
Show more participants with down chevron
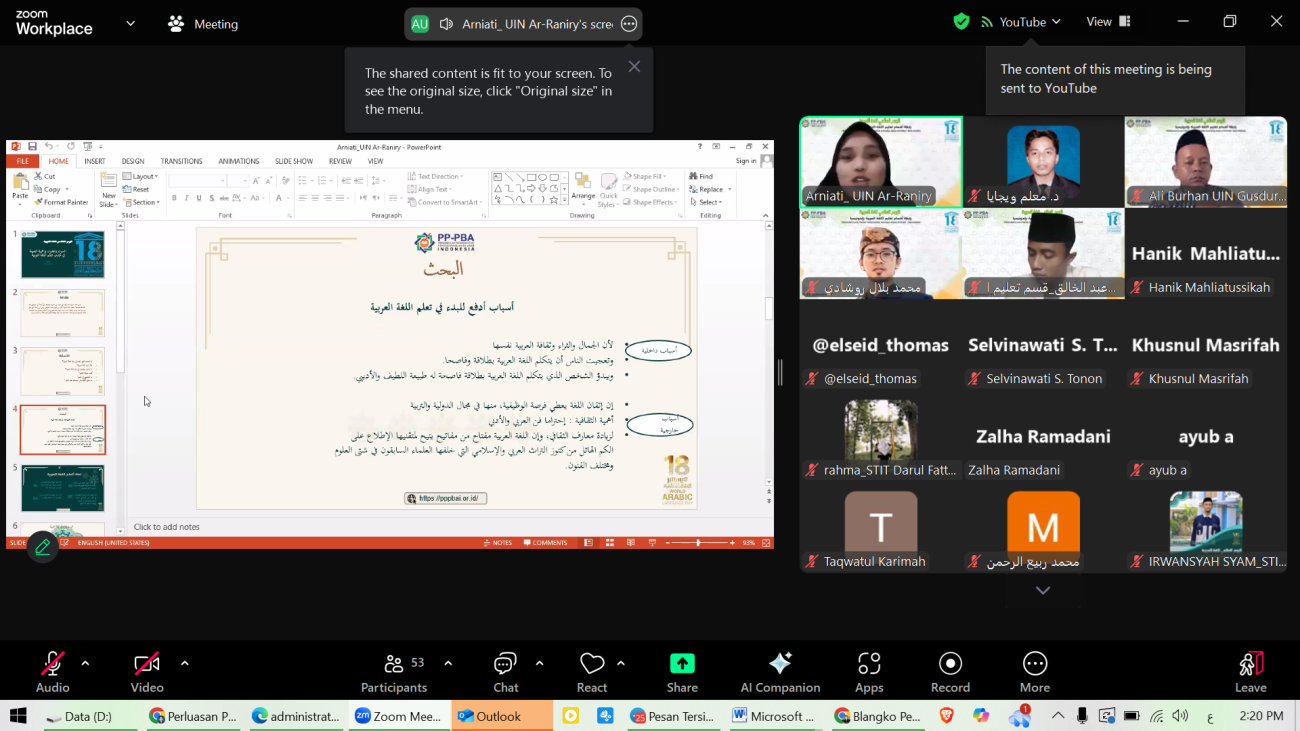[x=1042, y=591]
